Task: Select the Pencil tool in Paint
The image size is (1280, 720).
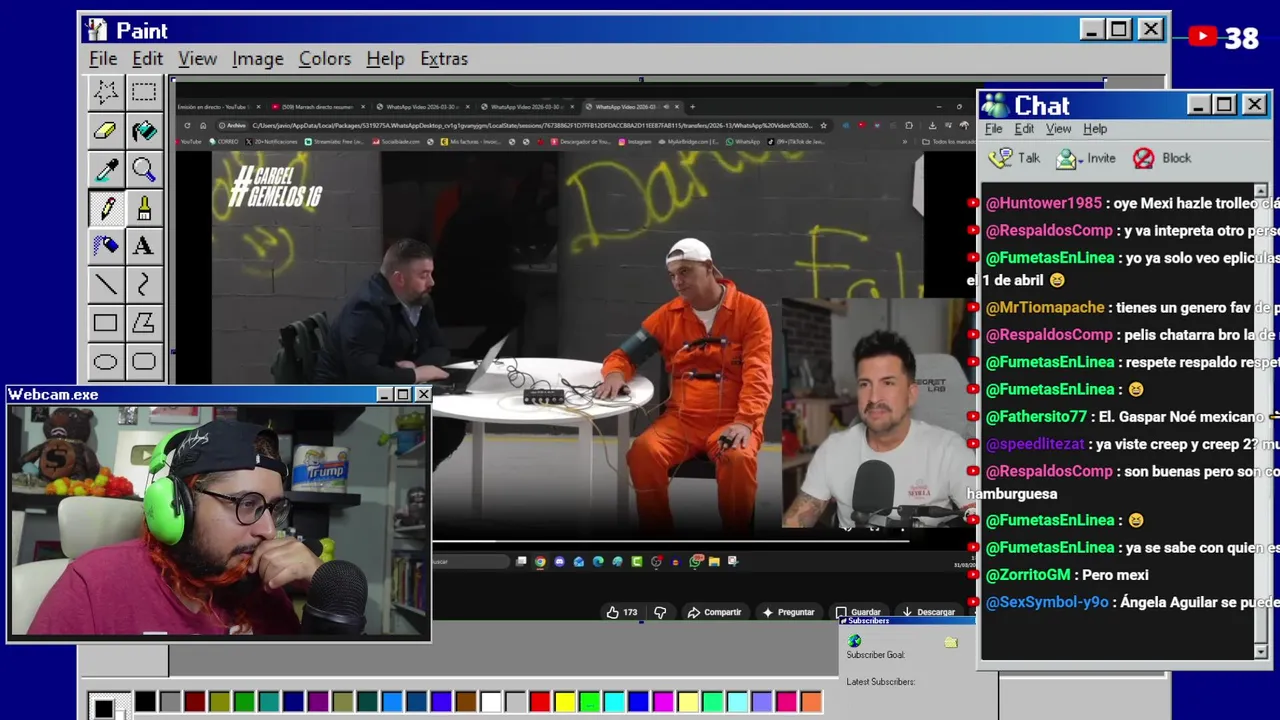Action: coord(105,208)
